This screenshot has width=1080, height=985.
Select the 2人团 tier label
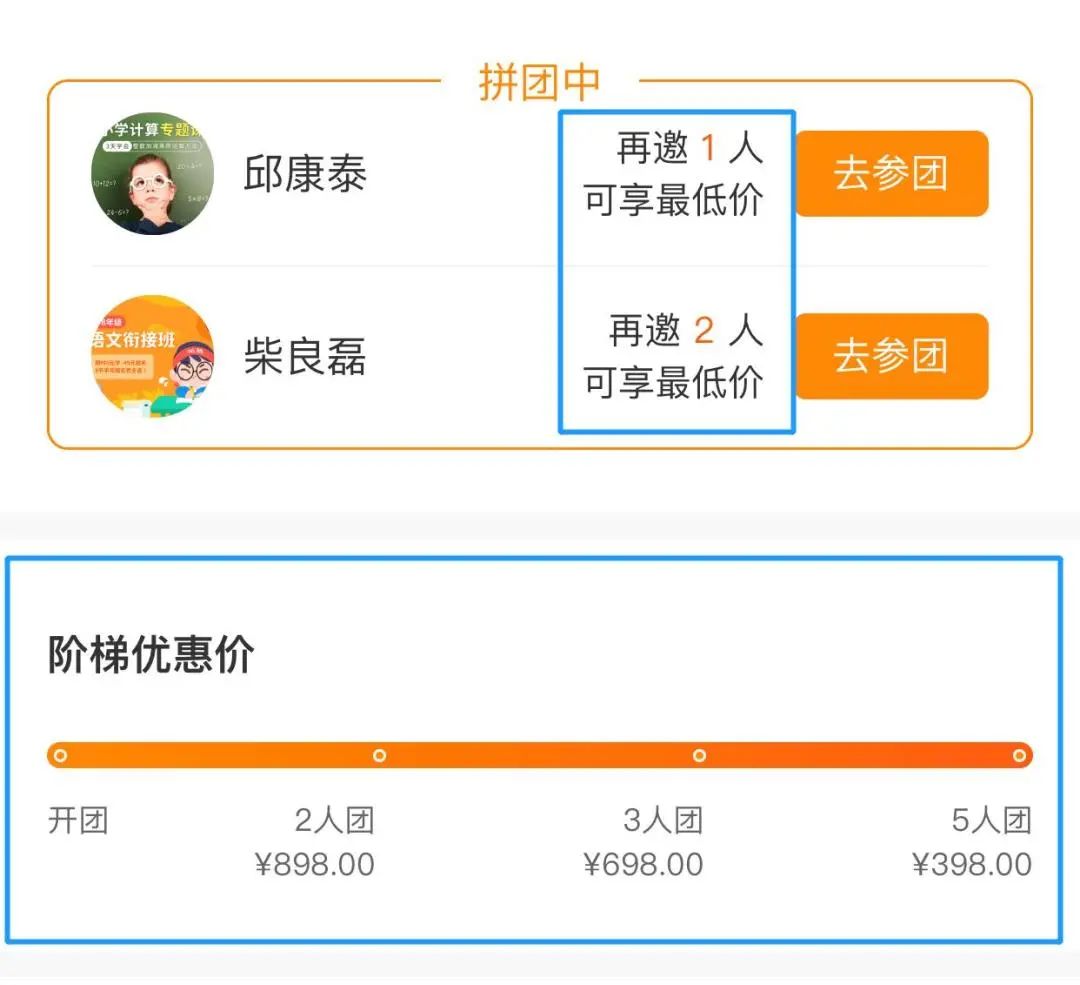tap(334, 822)
